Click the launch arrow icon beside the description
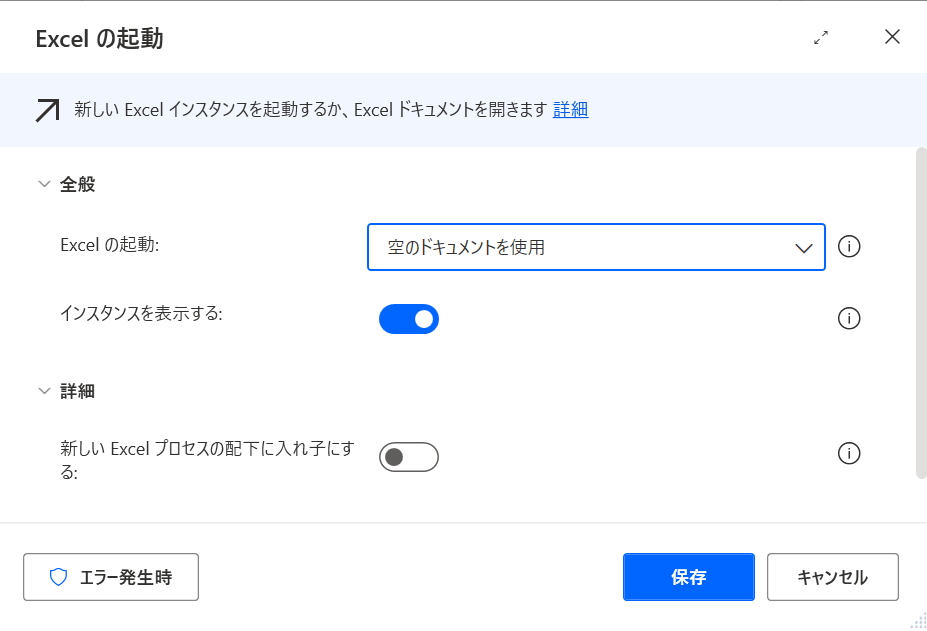 pyautogui.click(x=47, y=110)
